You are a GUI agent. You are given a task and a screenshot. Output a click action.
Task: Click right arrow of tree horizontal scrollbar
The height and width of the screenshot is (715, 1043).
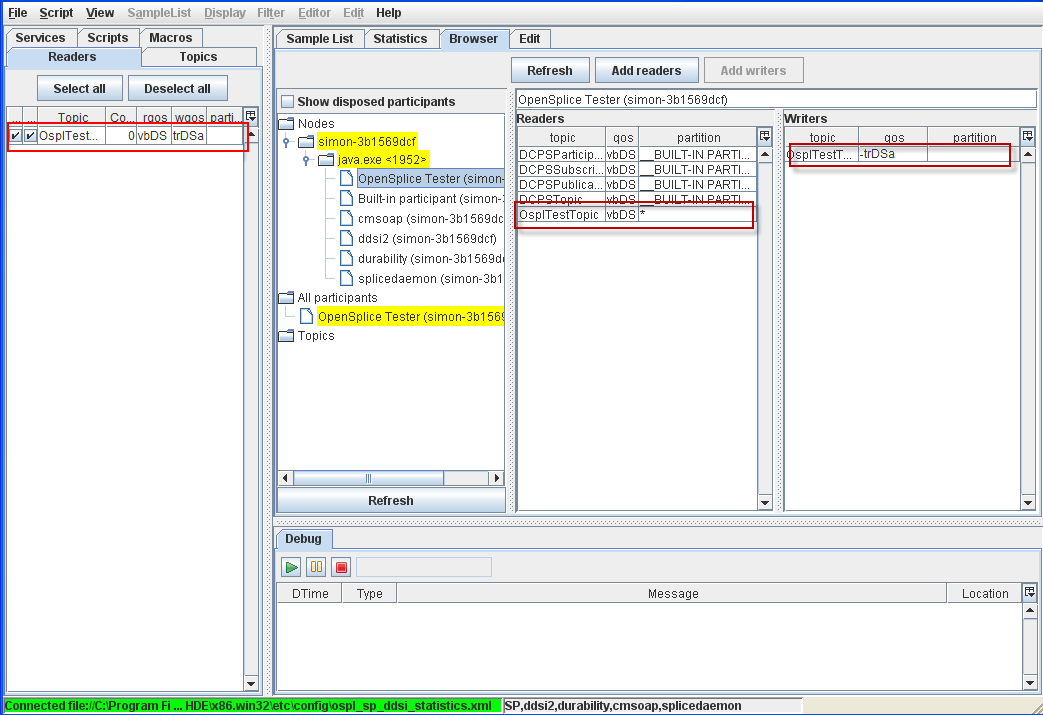496,478
